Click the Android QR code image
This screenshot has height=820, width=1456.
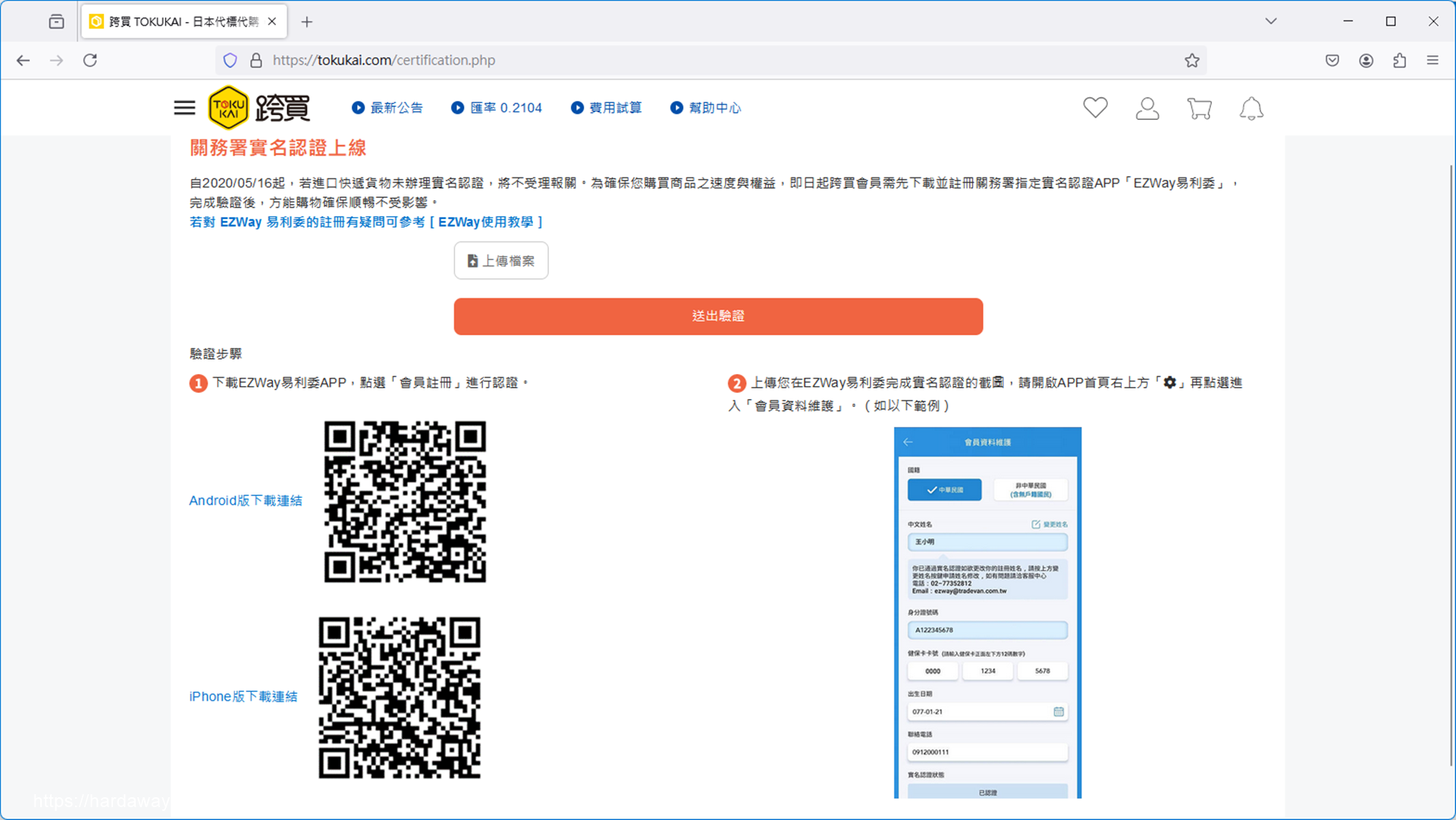[405, 502]
